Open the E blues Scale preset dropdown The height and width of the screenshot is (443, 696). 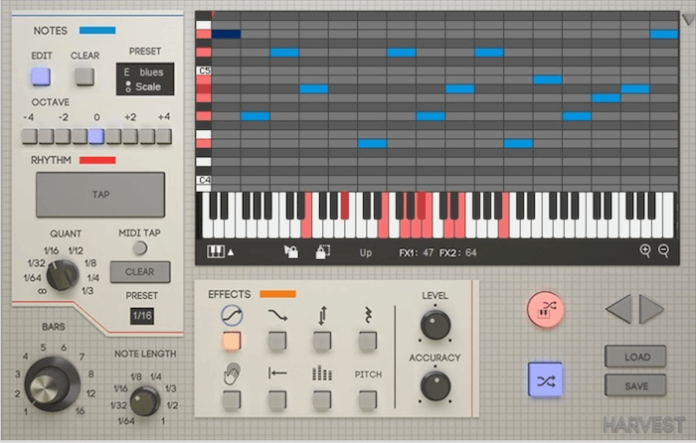[145, 79]
